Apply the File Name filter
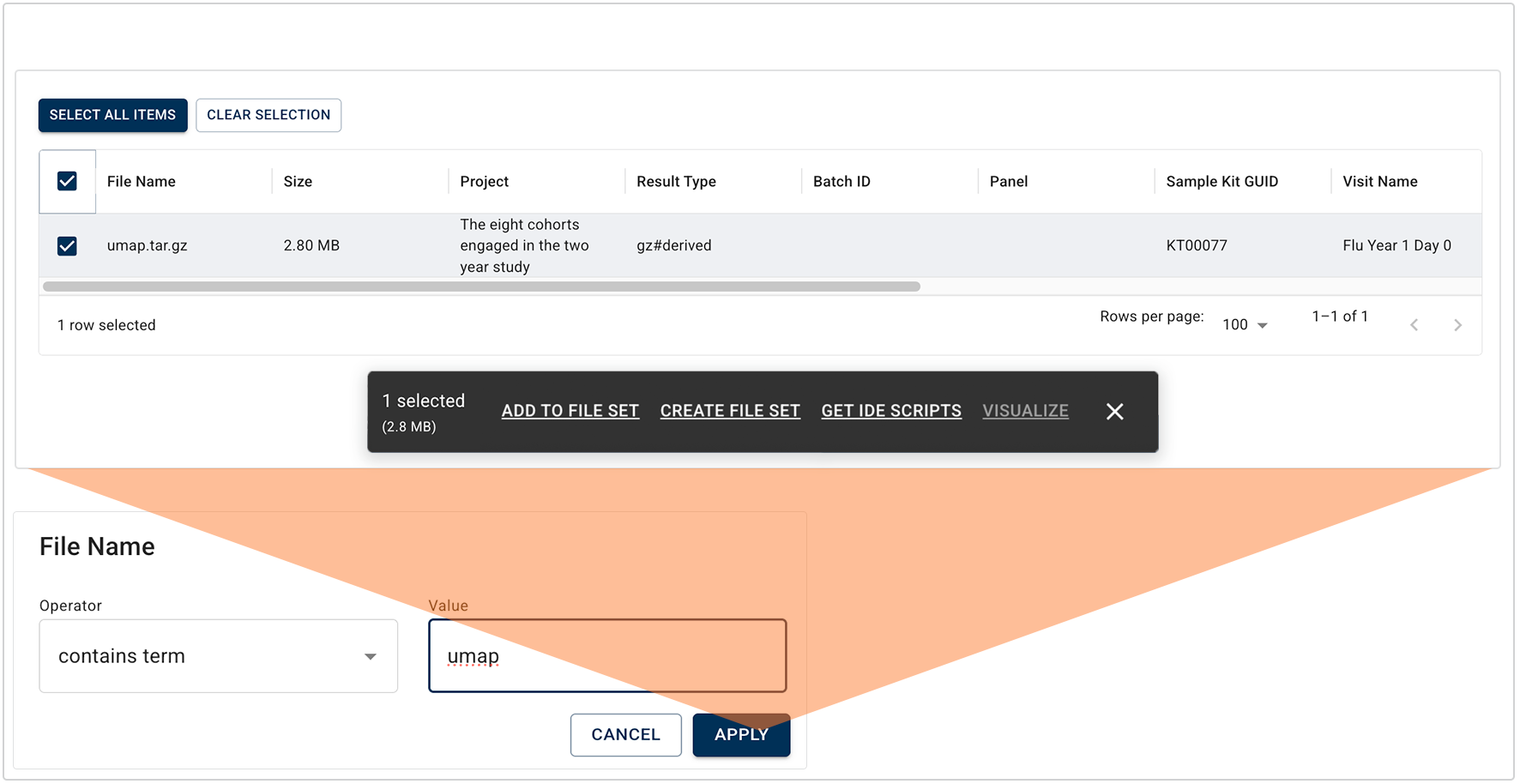 [x=741, y=735]
